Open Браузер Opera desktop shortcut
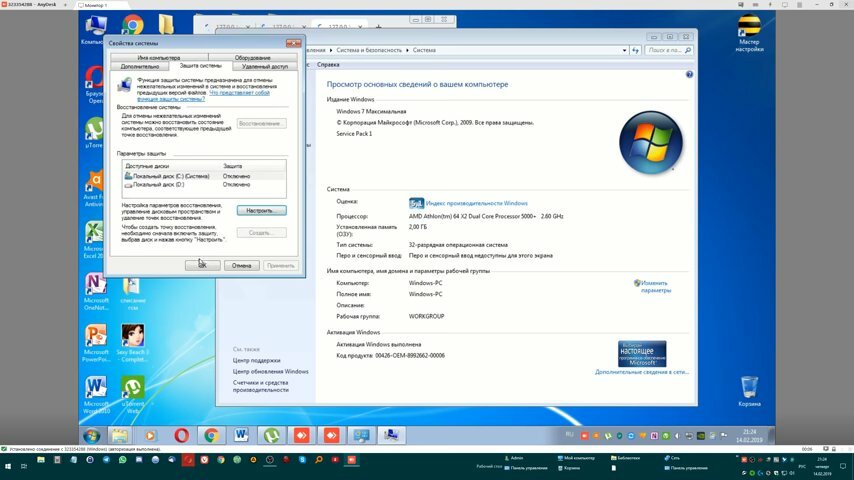854x480 pixels. tap(94, 84)
